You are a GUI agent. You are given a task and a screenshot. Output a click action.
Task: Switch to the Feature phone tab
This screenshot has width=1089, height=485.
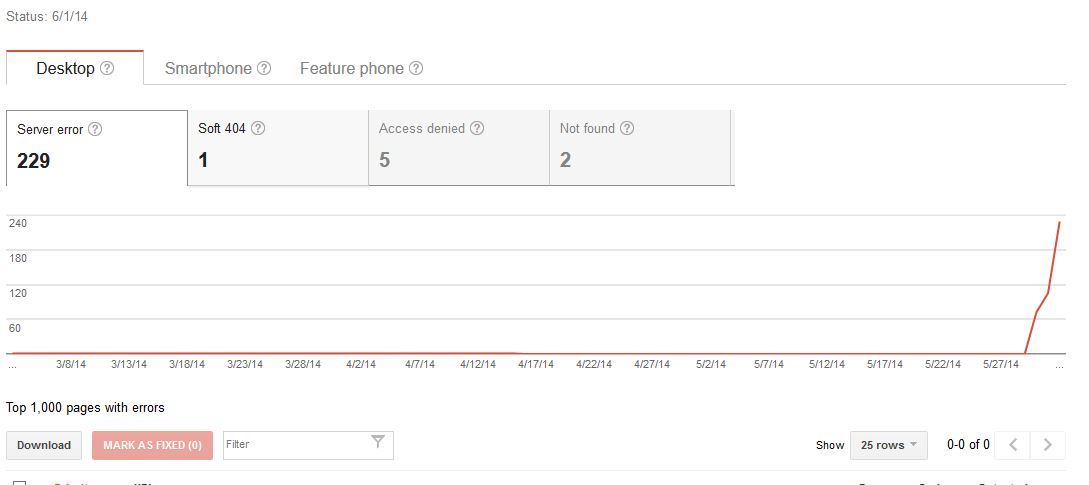351,69
